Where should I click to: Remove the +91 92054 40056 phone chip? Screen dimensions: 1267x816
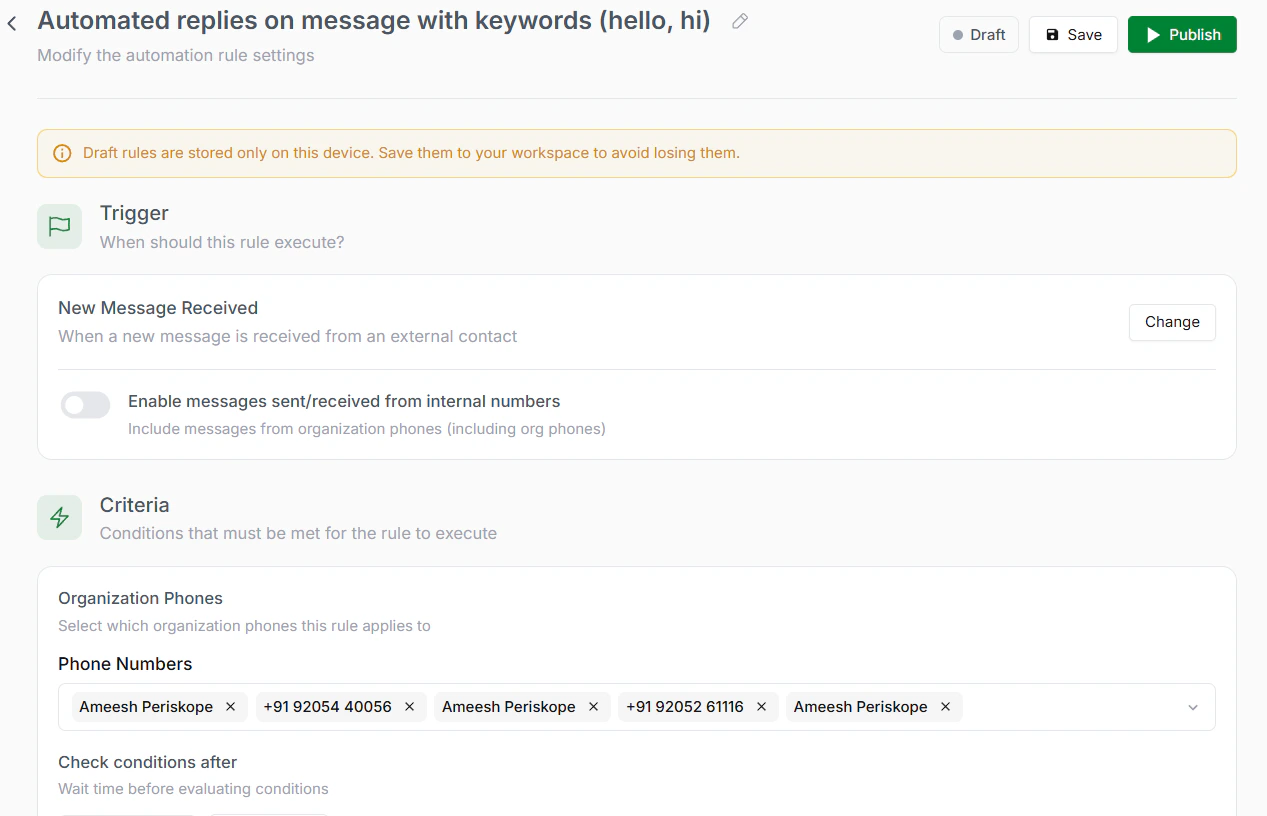(x=408, y=706)
